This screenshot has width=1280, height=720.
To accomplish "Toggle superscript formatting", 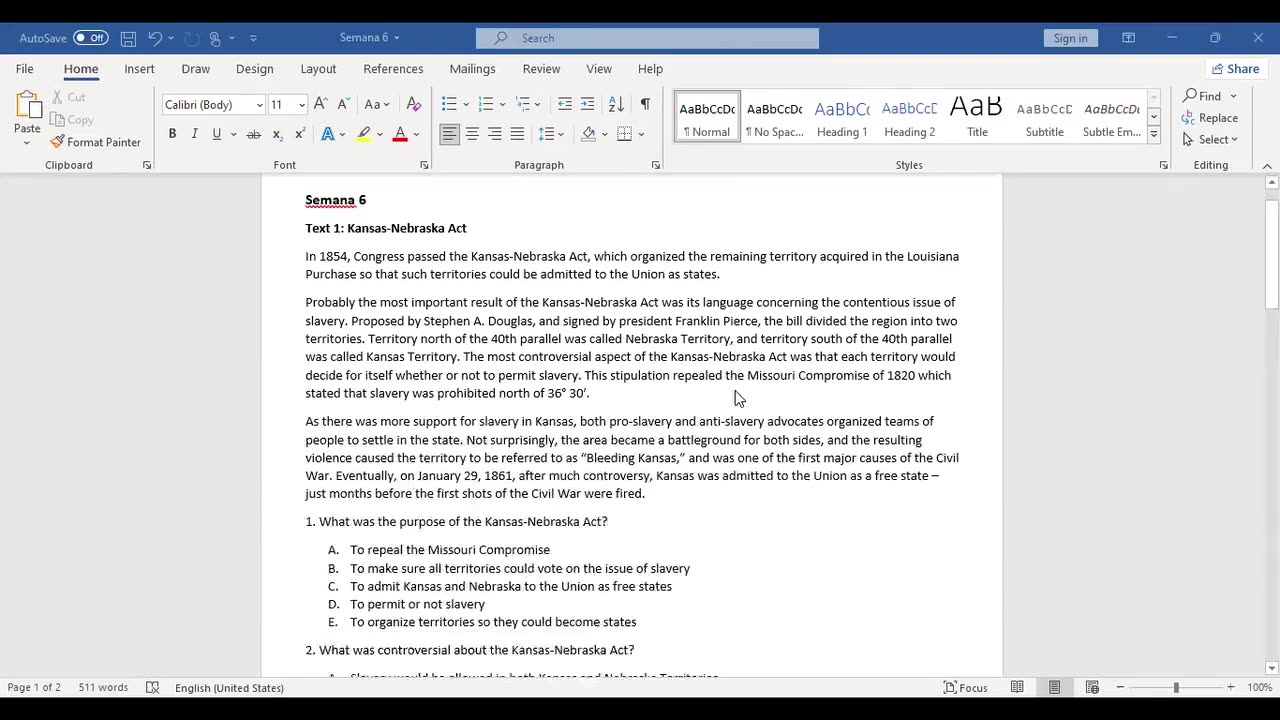I will [x=299, y=134].
